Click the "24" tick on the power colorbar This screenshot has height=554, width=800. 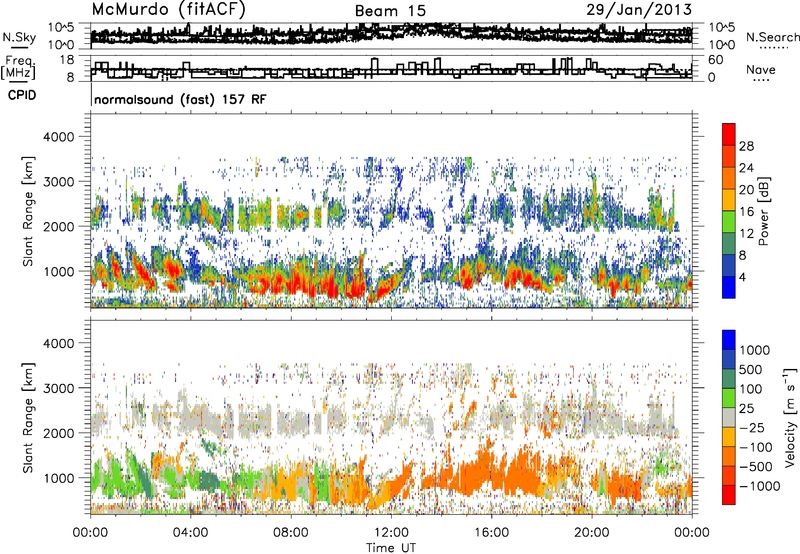[x=746, y=168]
